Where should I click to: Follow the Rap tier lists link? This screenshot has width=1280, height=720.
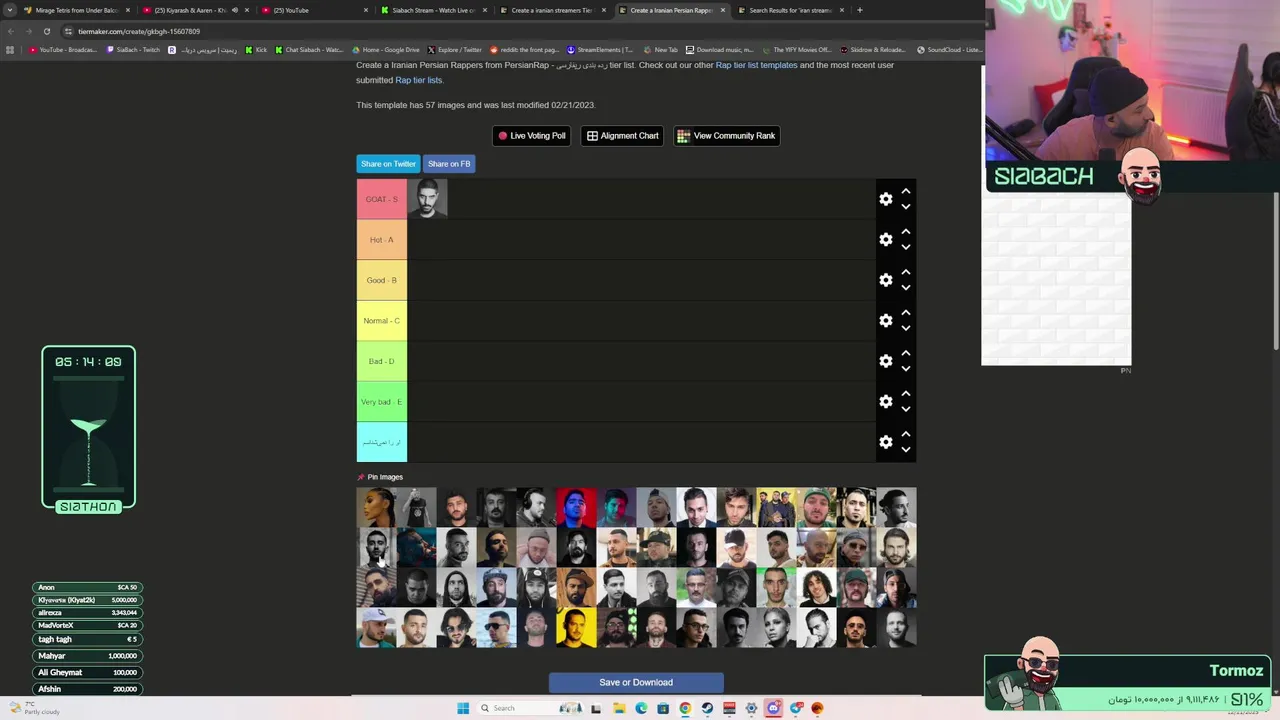coord(418,80)
